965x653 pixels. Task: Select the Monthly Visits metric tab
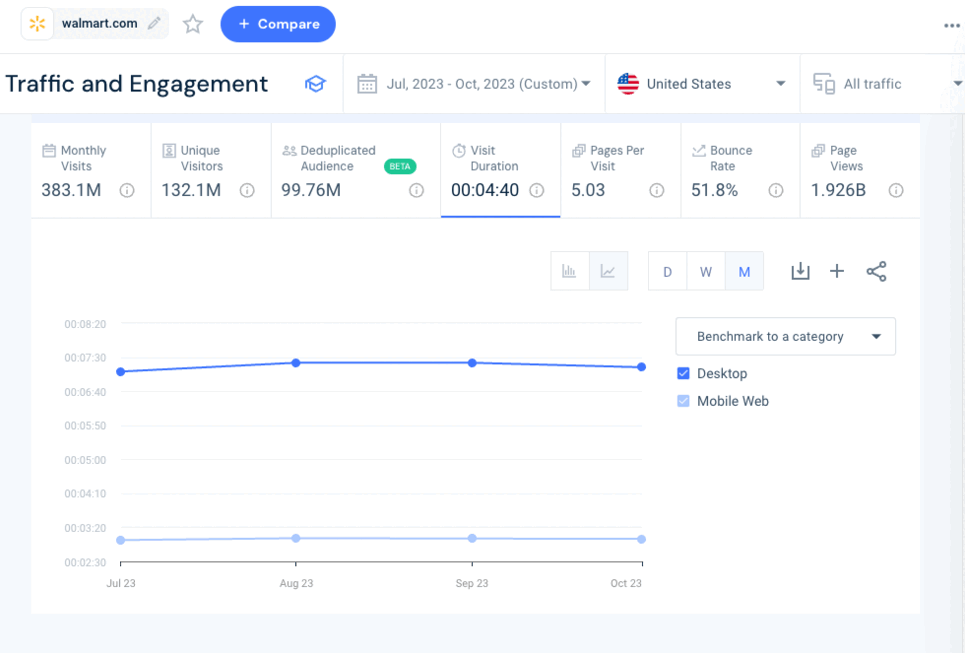(90, 170)
